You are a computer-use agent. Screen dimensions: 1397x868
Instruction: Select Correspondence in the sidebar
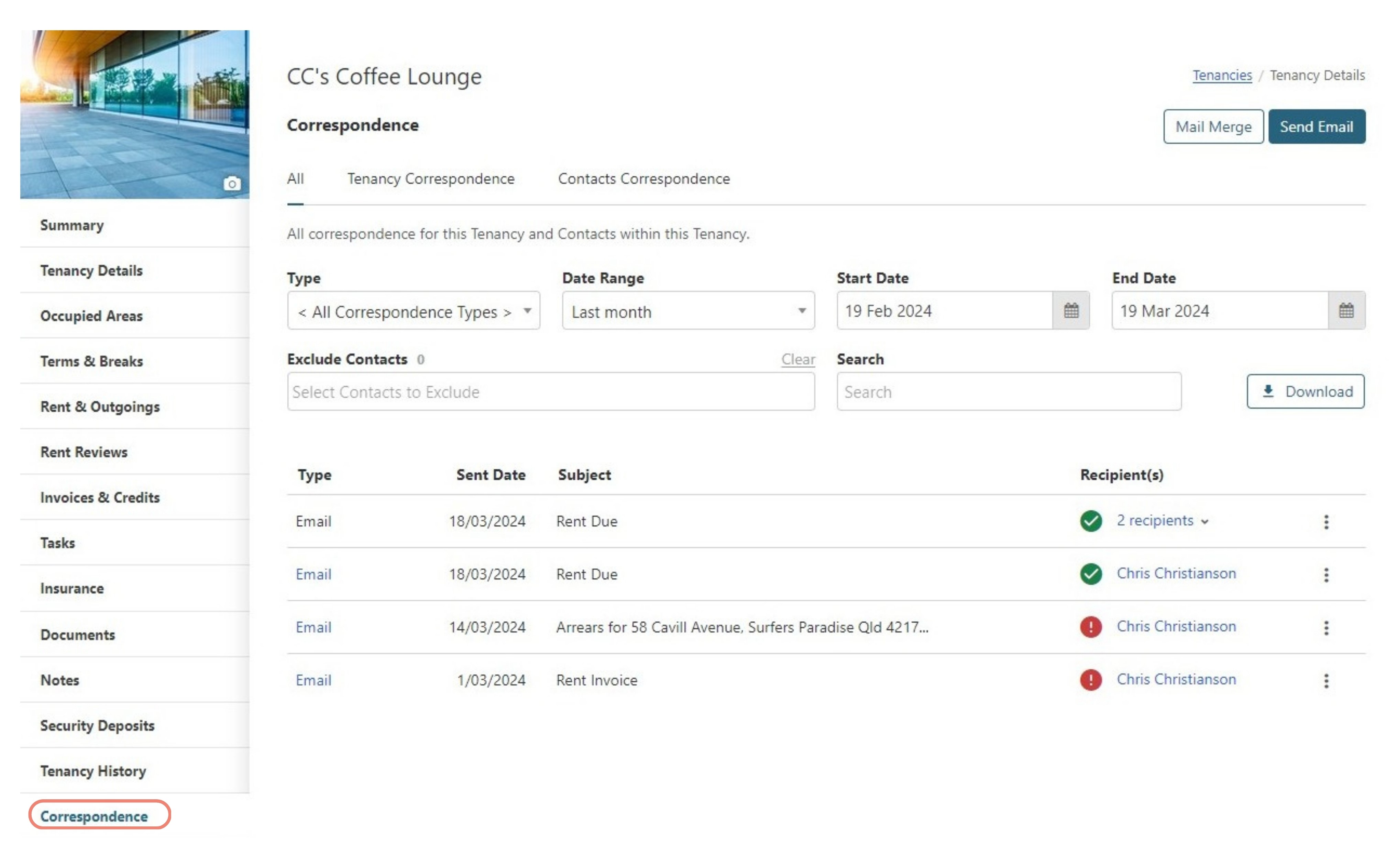tap(94, 817)
